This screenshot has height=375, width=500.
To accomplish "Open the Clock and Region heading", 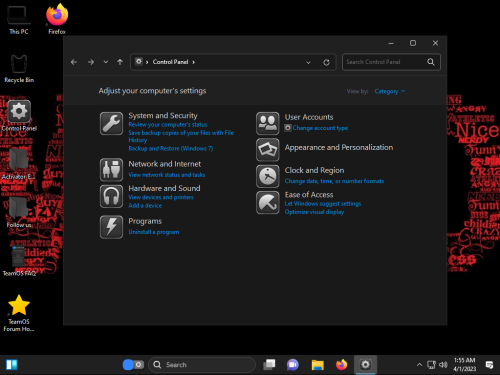I will [x=314, y=170].
